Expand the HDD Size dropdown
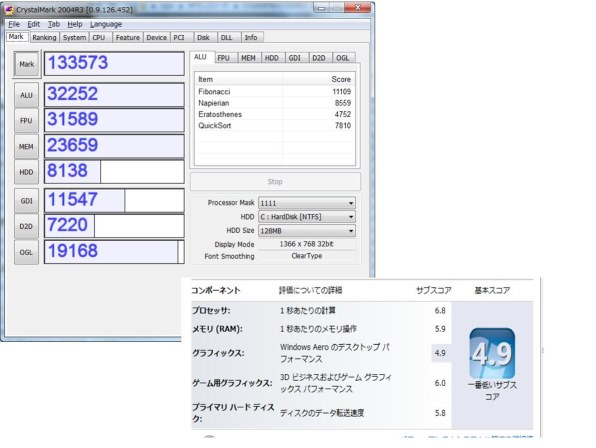Image resolution: width=596 pixels, height=448 pixels. (x=351, y=231)
